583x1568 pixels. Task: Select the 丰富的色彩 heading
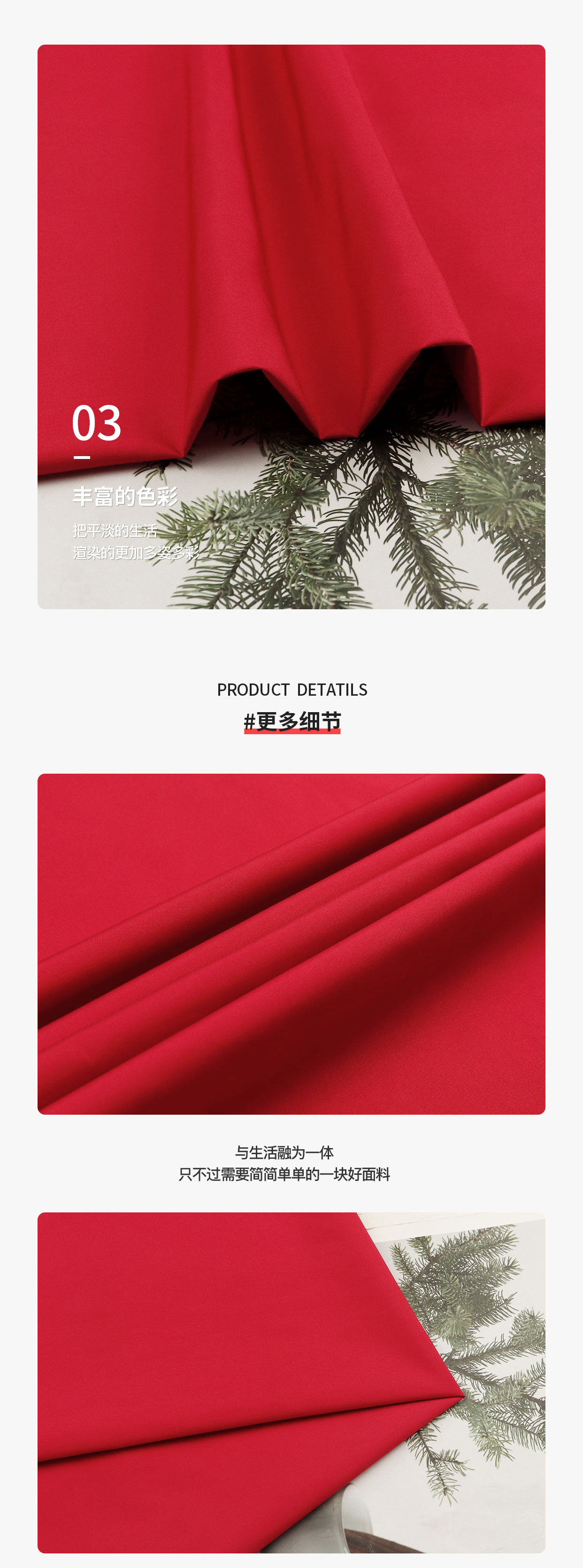[125, 497]
